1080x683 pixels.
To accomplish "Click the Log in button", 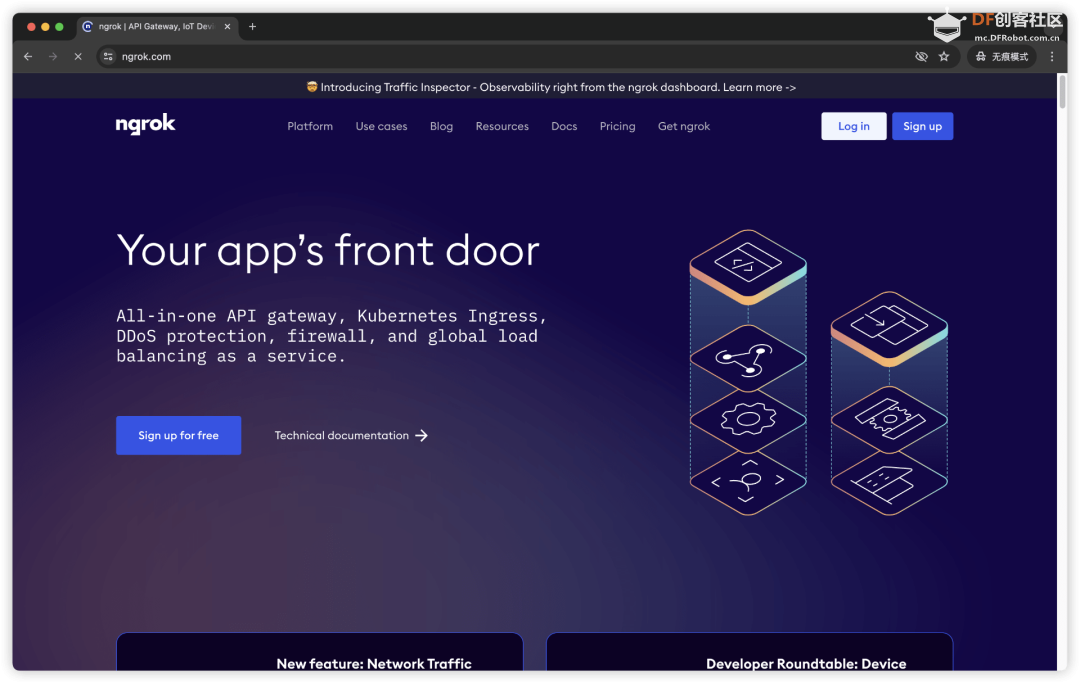I will [x=853, y=126].
